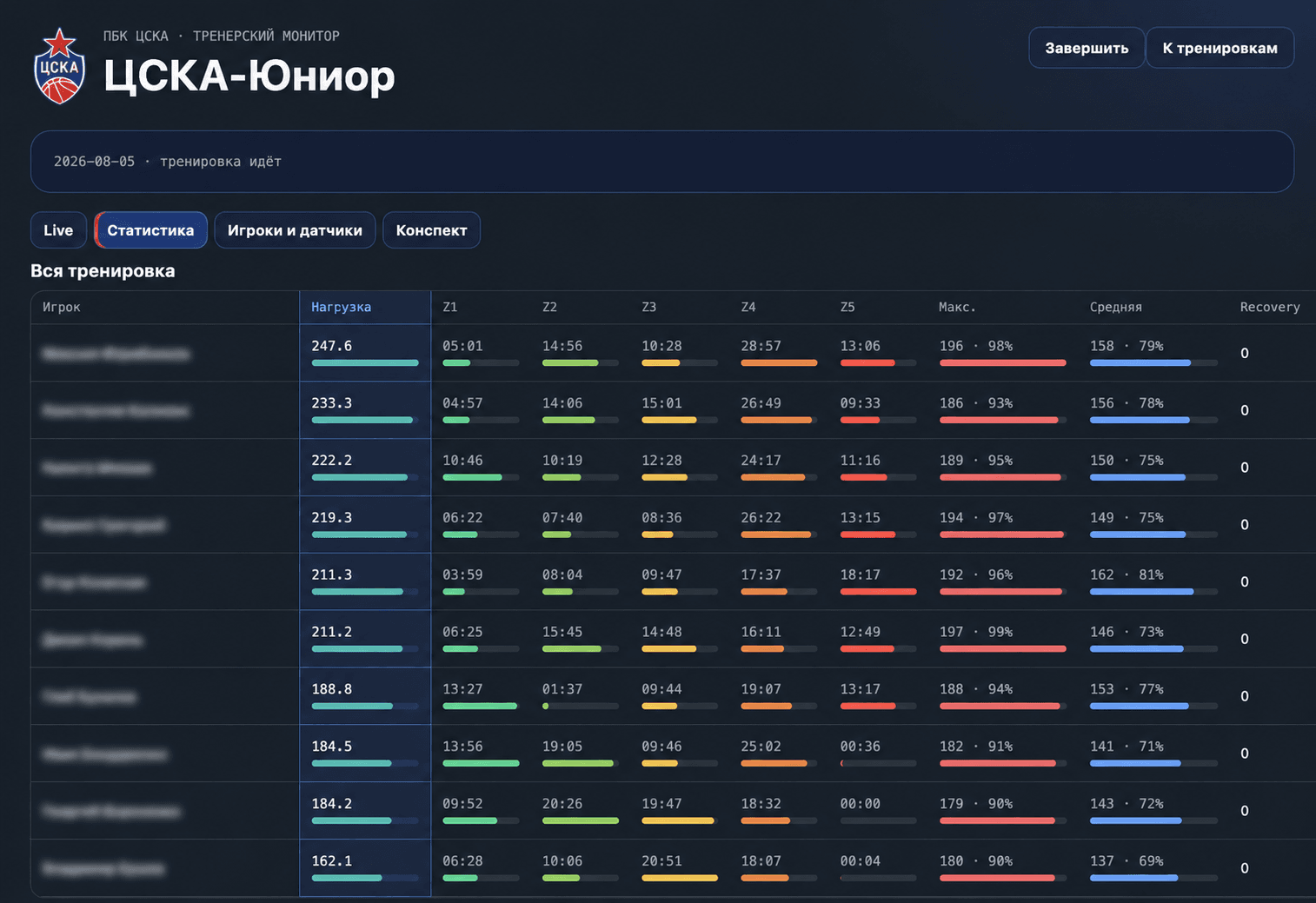Click the Recovery column header
The height and width of the screenshot is (903, 1316).
1270,307
